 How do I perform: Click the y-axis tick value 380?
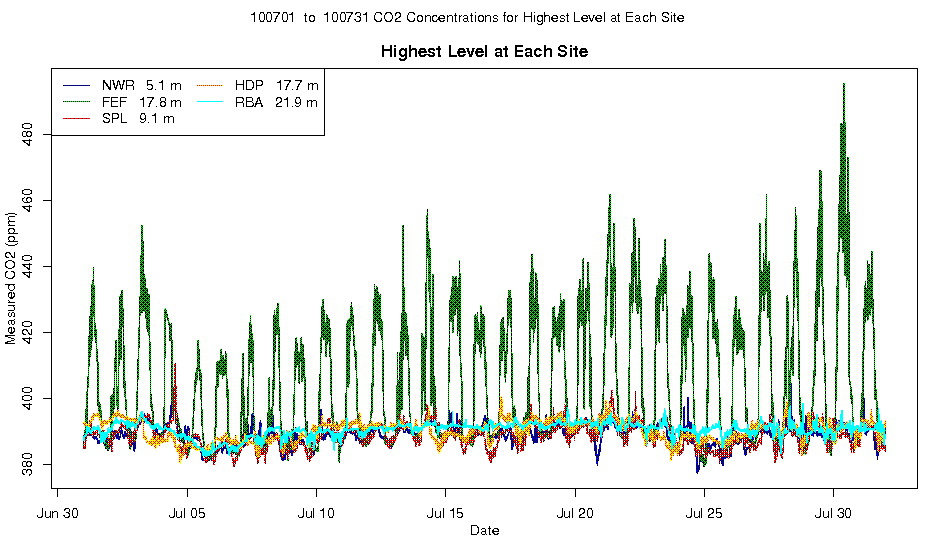coord(27,465)
